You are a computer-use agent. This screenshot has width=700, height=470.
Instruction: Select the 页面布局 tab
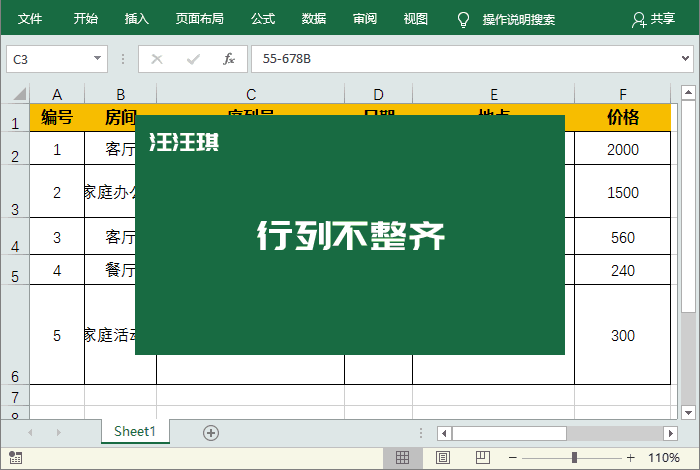[x=200, y=19]
